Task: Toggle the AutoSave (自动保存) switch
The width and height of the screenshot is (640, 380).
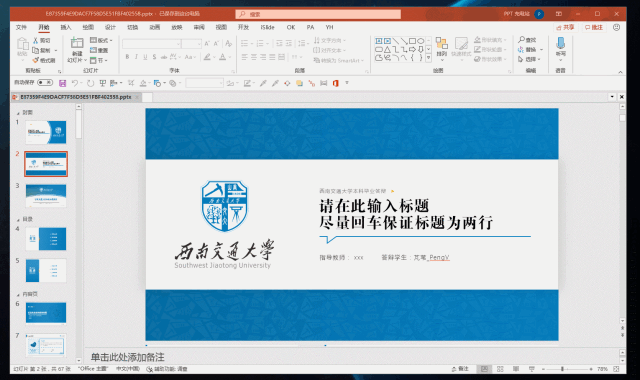Action: 45,83
